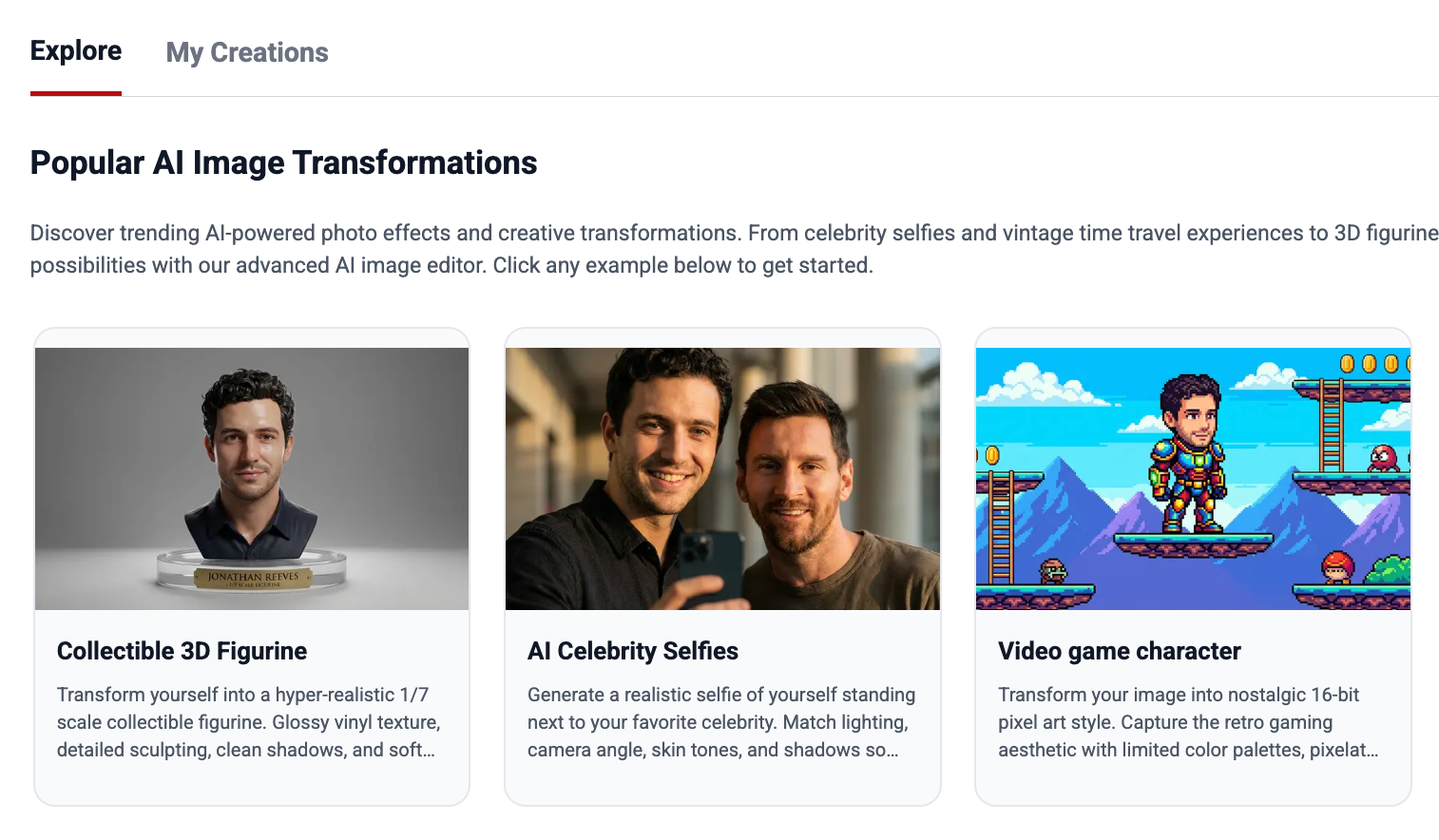Switch to the Explore tab
The width and height of the screenshot is (1439, 840).
tap(76, 51)
